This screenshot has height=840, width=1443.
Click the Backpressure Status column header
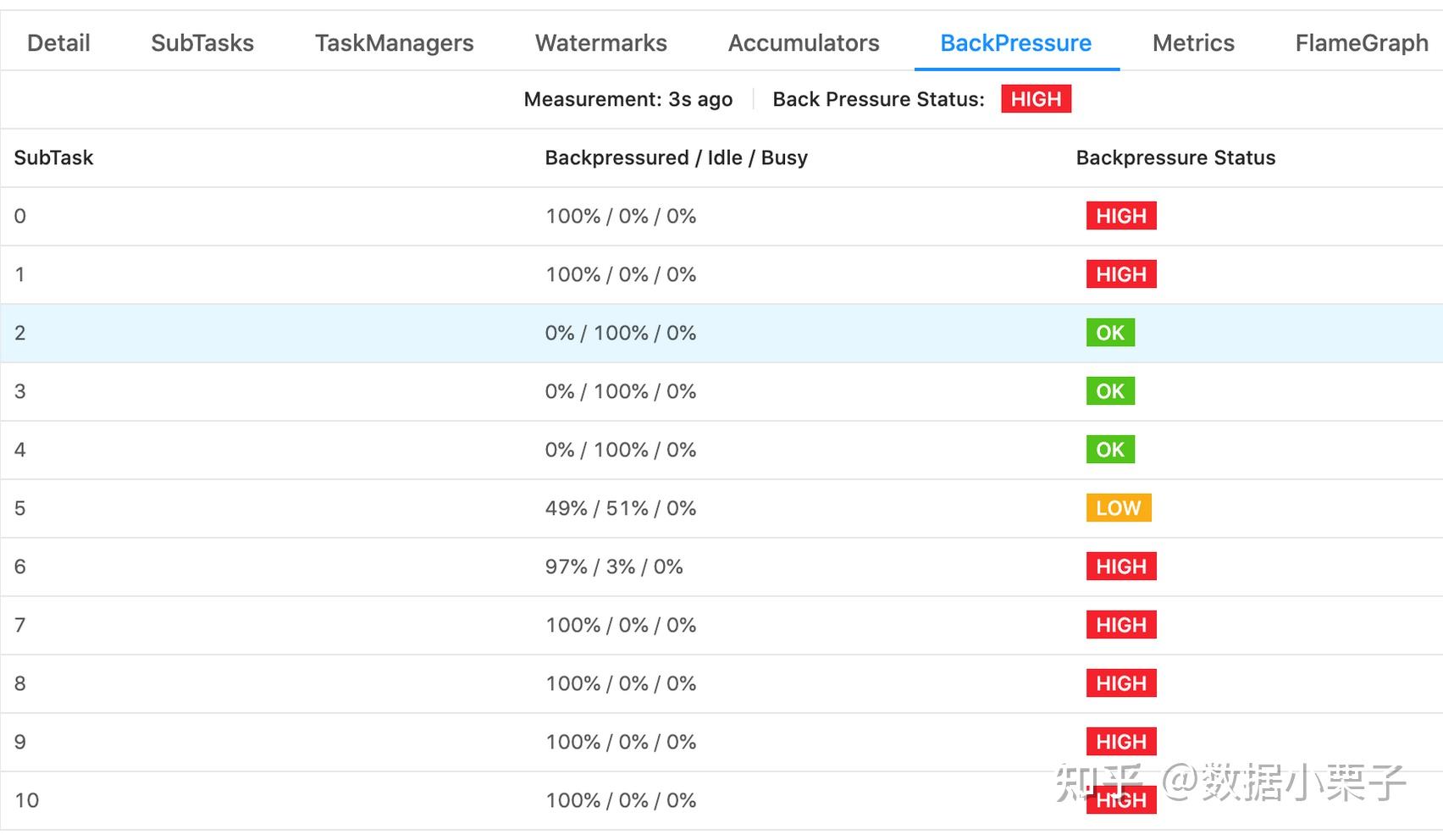click(x=1175, y=157)
